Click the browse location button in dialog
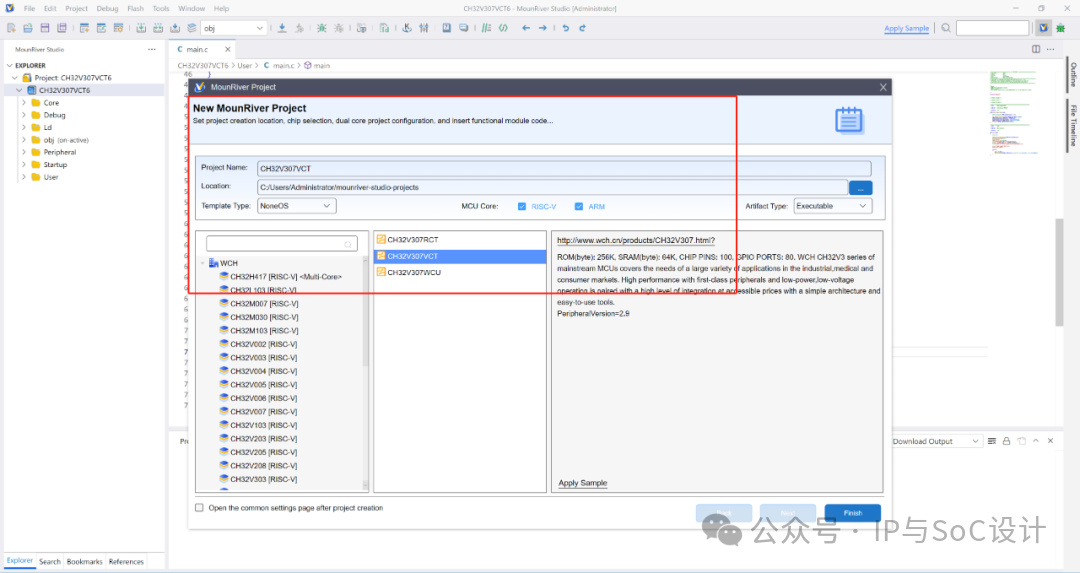 [860, 188]
